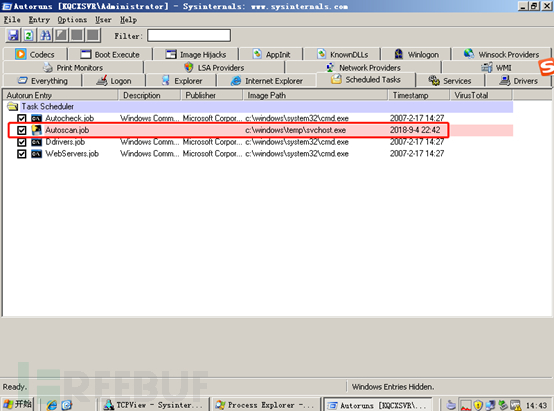This screenshot has height=411, width=554.
Task: Click the WebServers.job cmd icon
Action: pyautogui.click(x=36, y=154)
